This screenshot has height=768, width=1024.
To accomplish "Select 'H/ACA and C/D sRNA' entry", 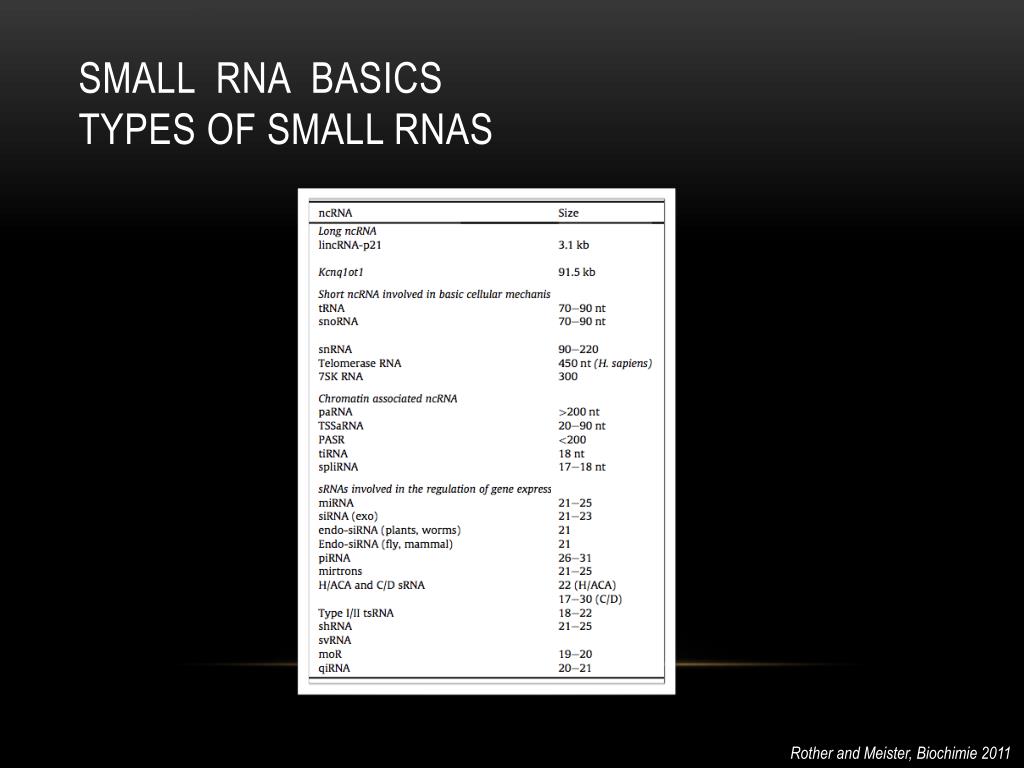I will 371,585.
